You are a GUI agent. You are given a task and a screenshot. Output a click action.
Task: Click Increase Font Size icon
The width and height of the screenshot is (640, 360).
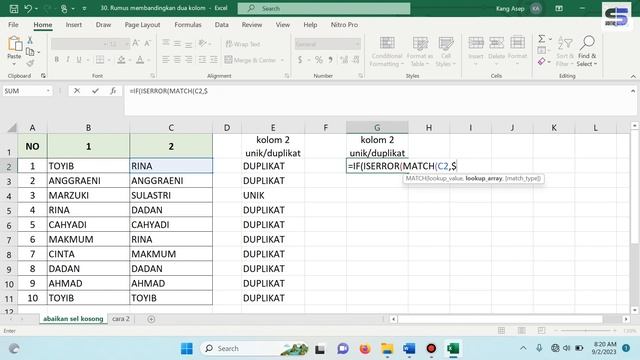(x=136, y=43)
